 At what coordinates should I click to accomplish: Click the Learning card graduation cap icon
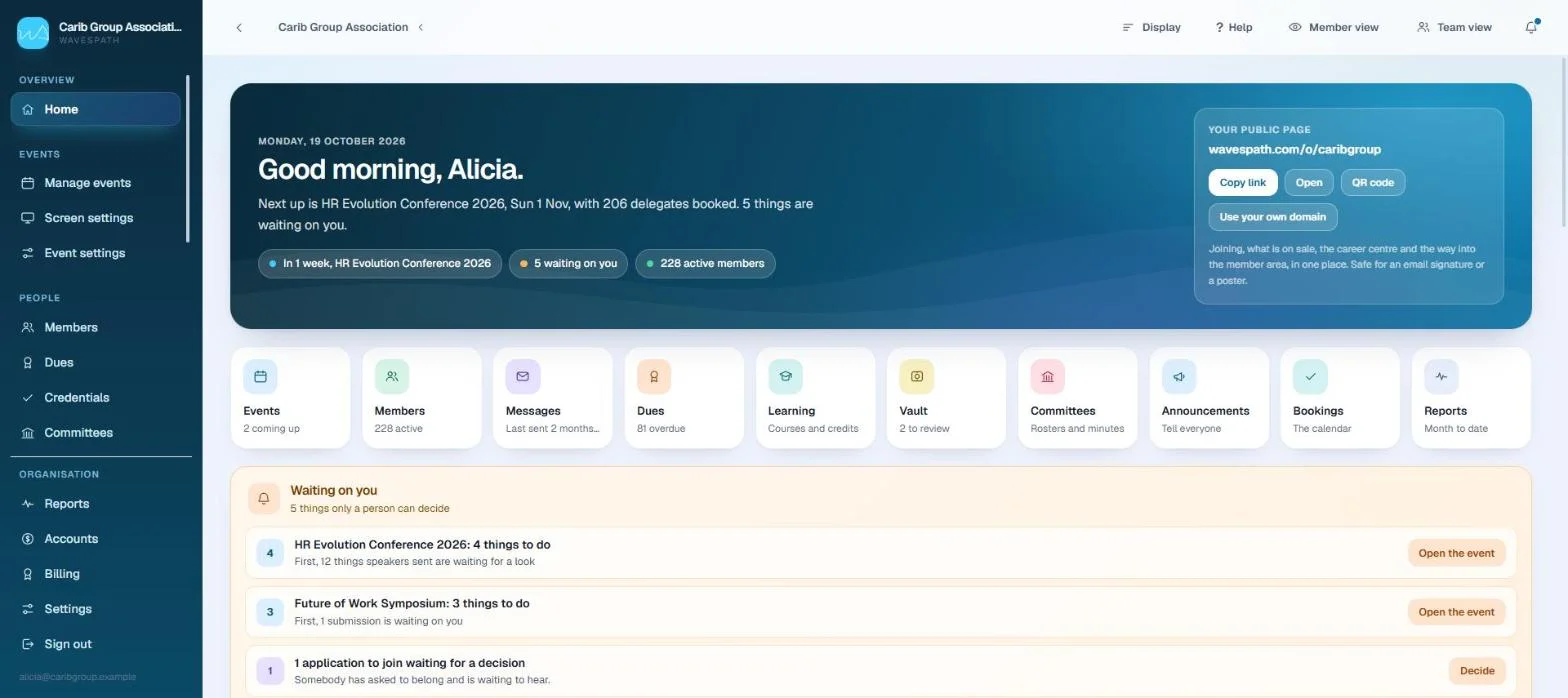785,377
